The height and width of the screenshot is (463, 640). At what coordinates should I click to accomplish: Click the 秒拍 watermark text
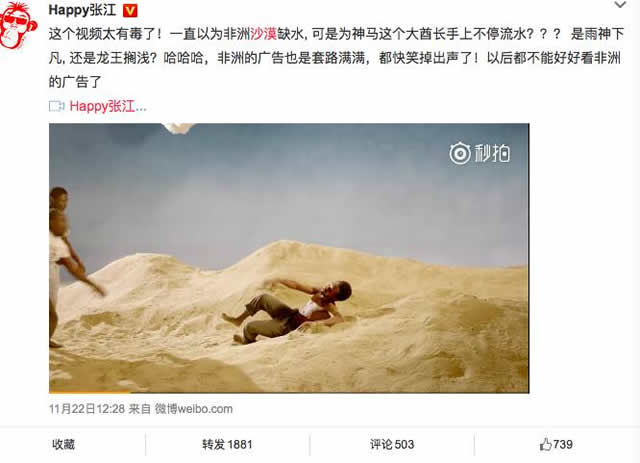(x=492, y=154)
